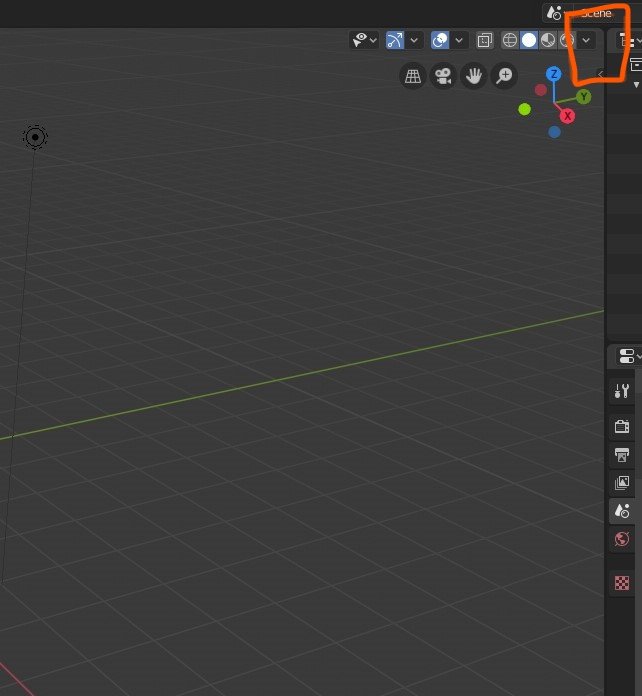The height and width of the screenshot is (696, 642).
Task: Open the World properties tab
Action: pyautogui.click(x=622, y=539)
